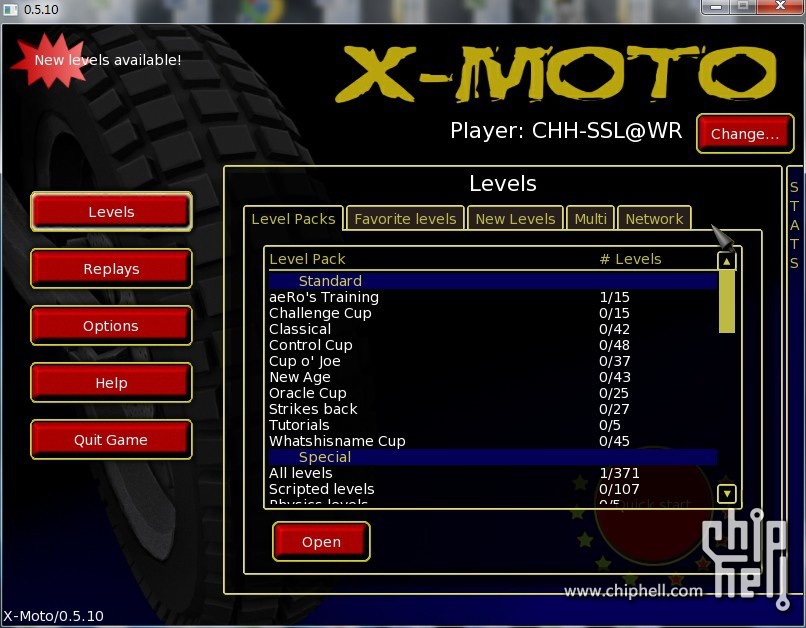
Task: Select Oracle Cup level pack
Action: pyautogui.click(x=492, y=393)
